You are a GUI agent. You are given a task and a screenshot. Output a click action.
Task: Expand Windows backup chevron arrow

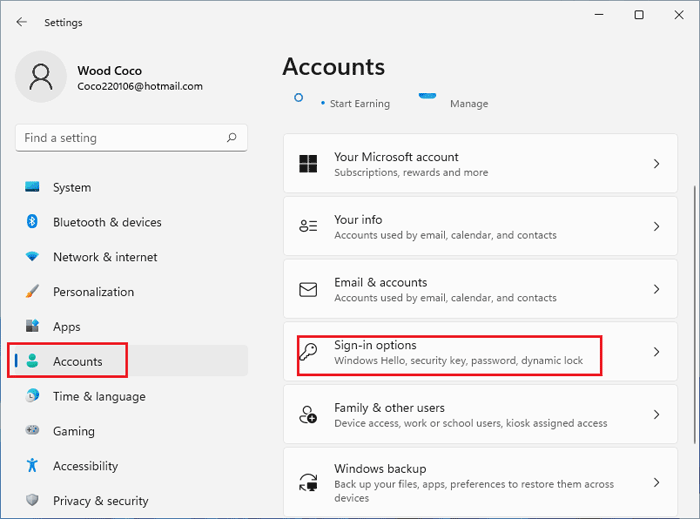click(656, 482)
